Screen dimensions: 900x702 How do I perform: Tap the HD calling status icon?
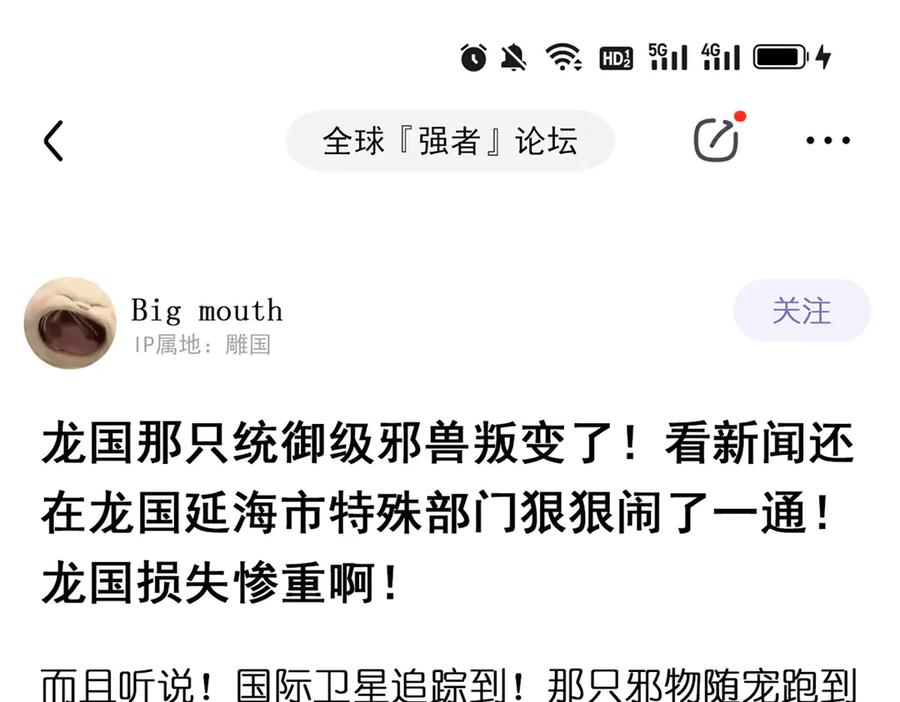[616, 58]
